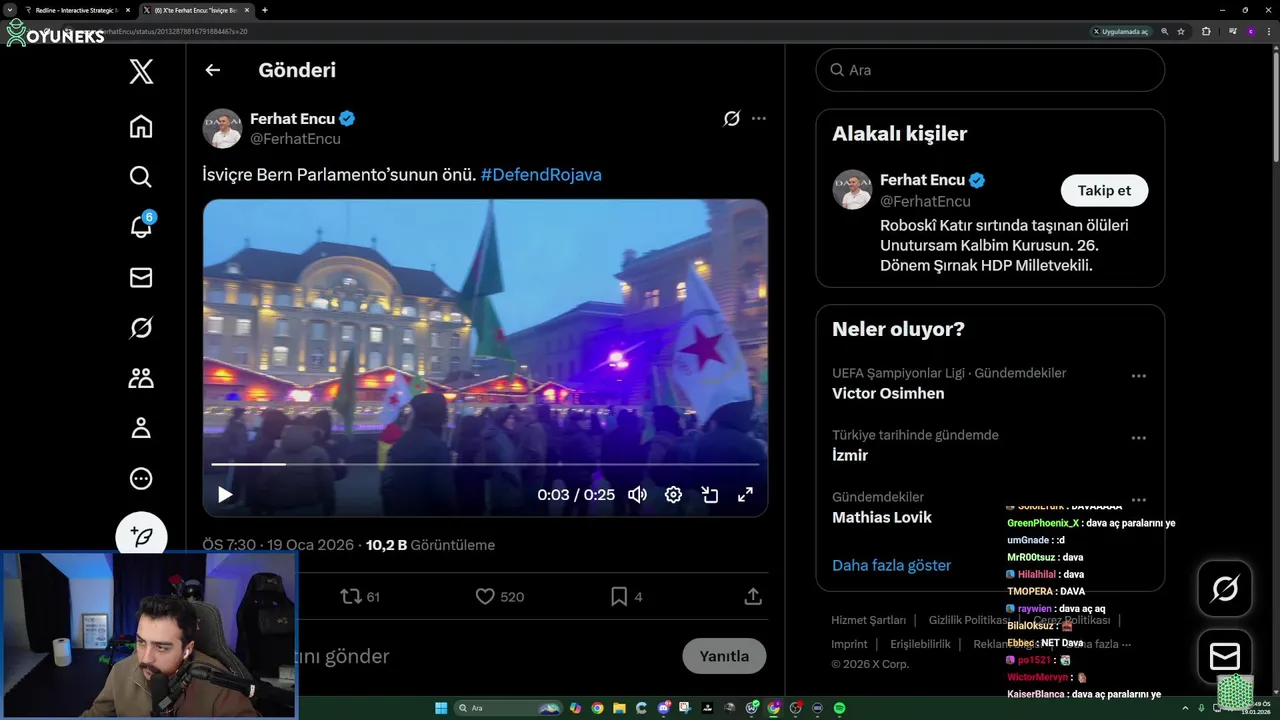Go to Home via house icon
Image resolution: width=1280 pixels, height=720 pixels.
[141, 126]
